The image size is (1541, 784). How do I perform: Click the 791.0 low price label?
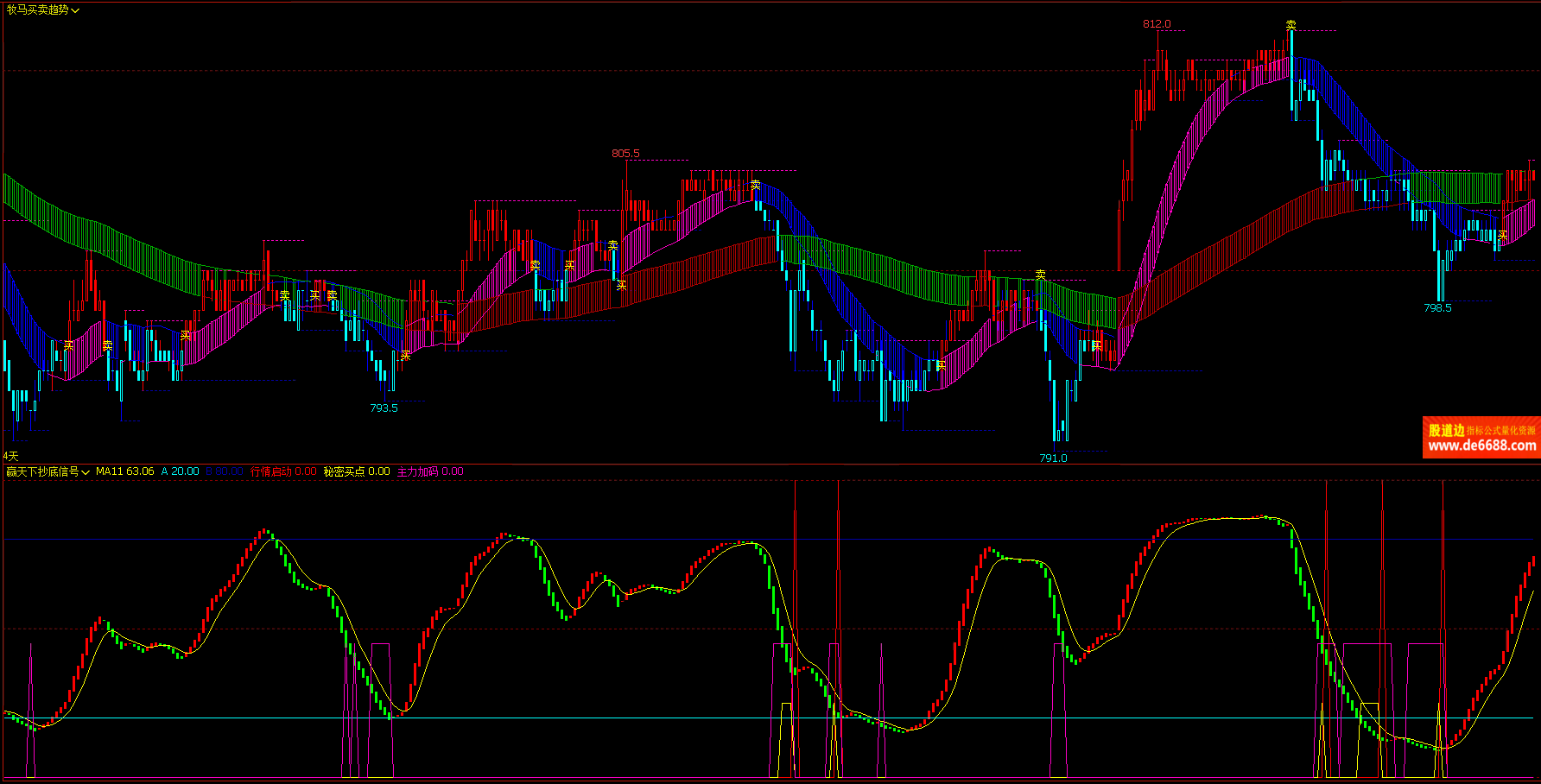[1053, 458]
